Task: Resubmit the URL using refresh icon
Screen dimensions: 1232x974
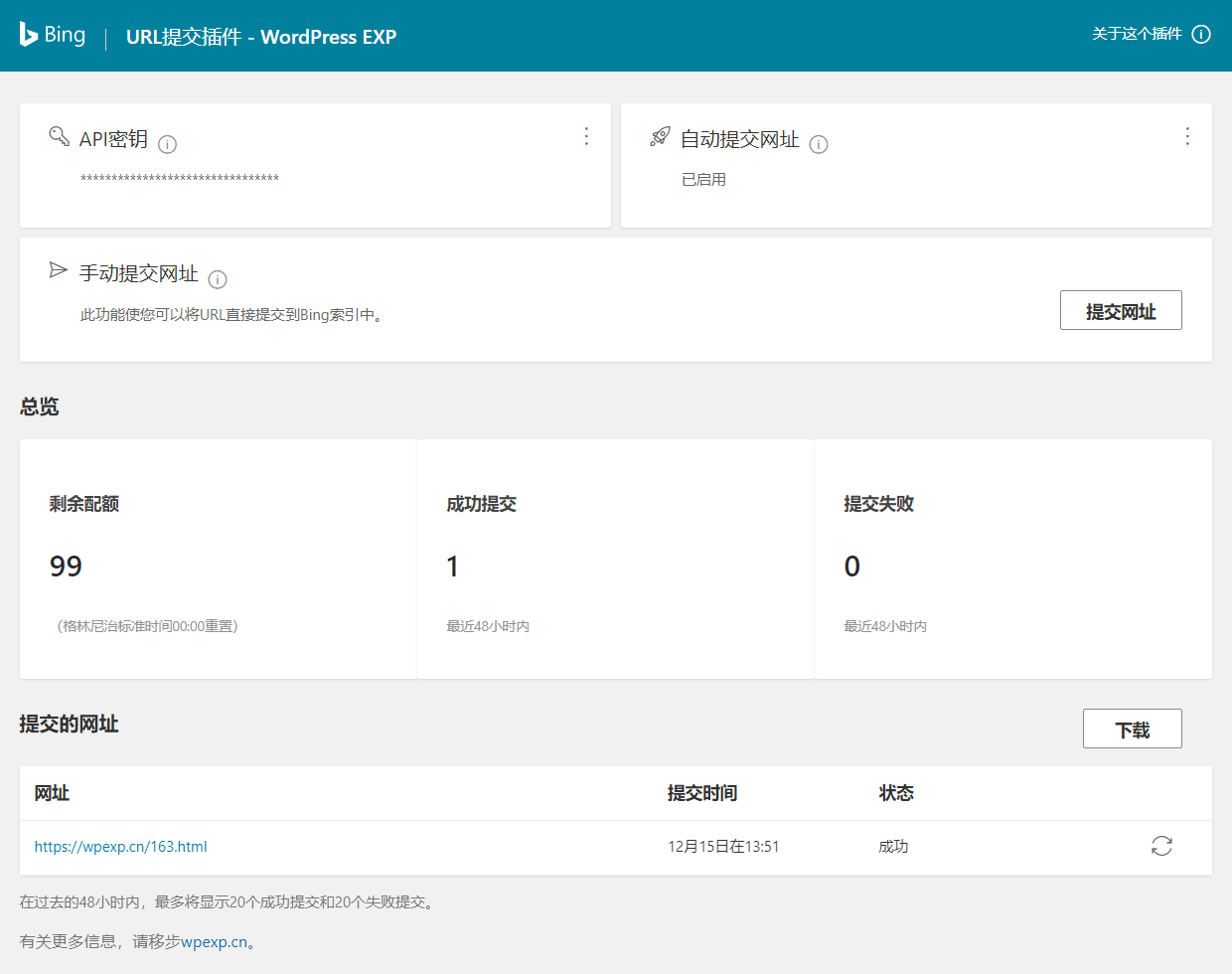Action: (x=1161, y=846)
